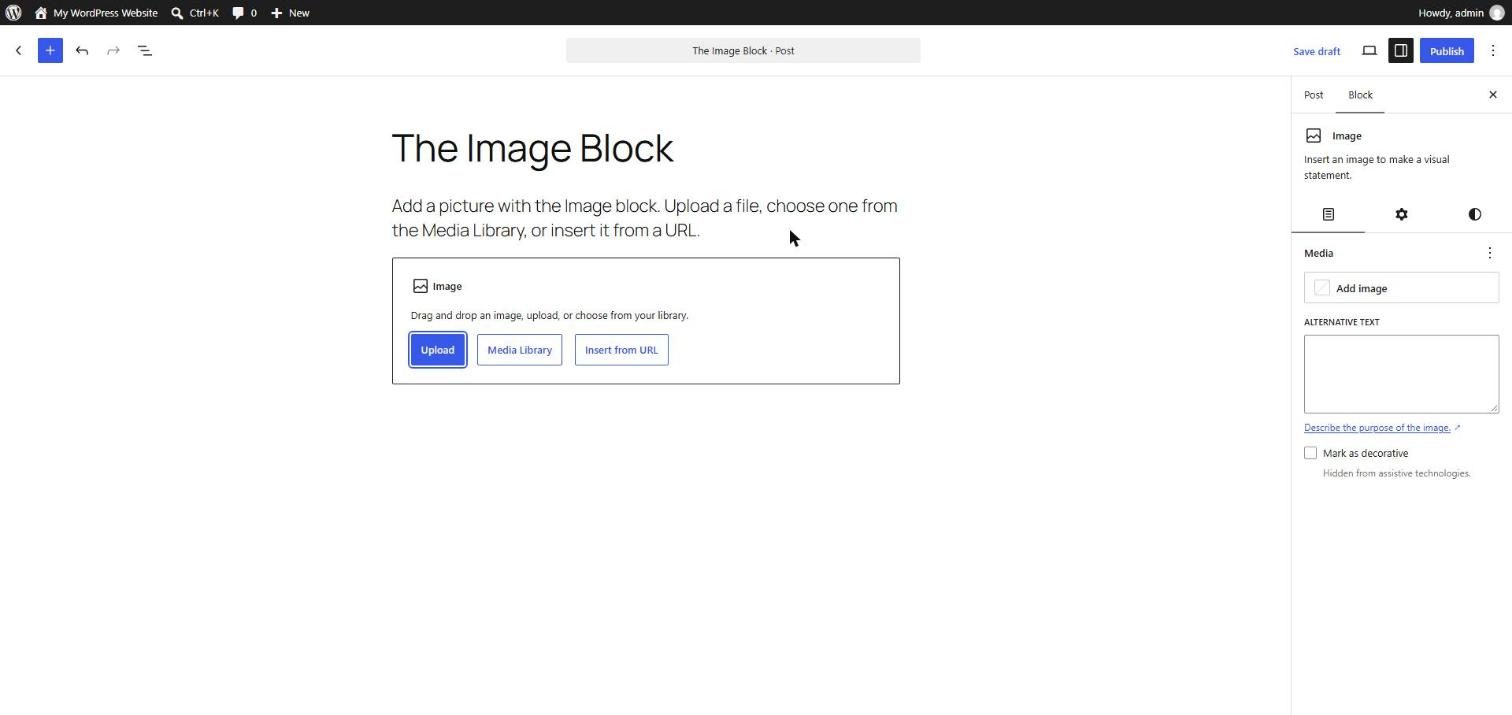Click the admin avatar image

[x=1496, y=13]
